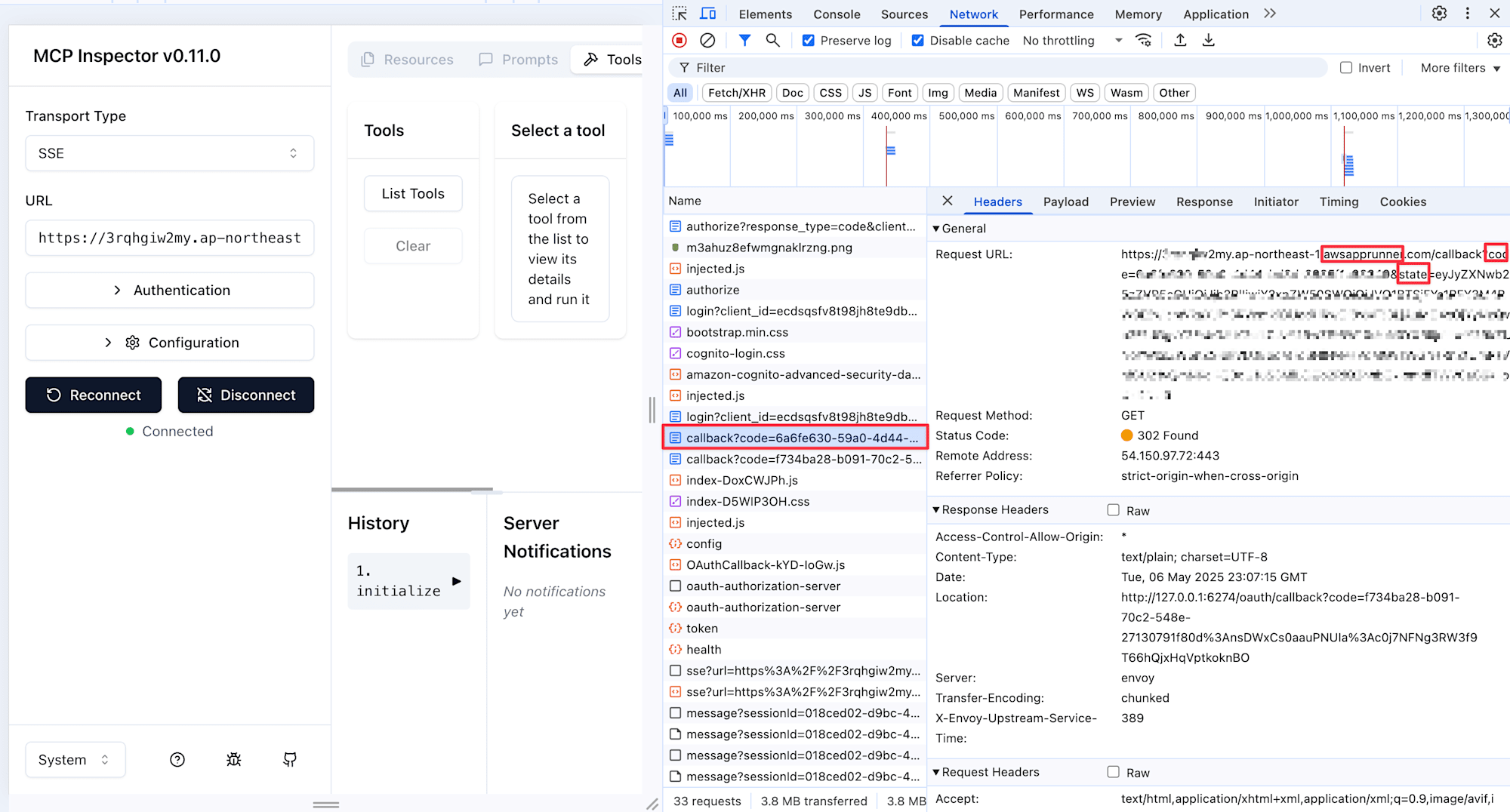This screenshot has width=1510, height=812.
Task: Open Network panel settings gear
Action: (x=1494, y=41)
